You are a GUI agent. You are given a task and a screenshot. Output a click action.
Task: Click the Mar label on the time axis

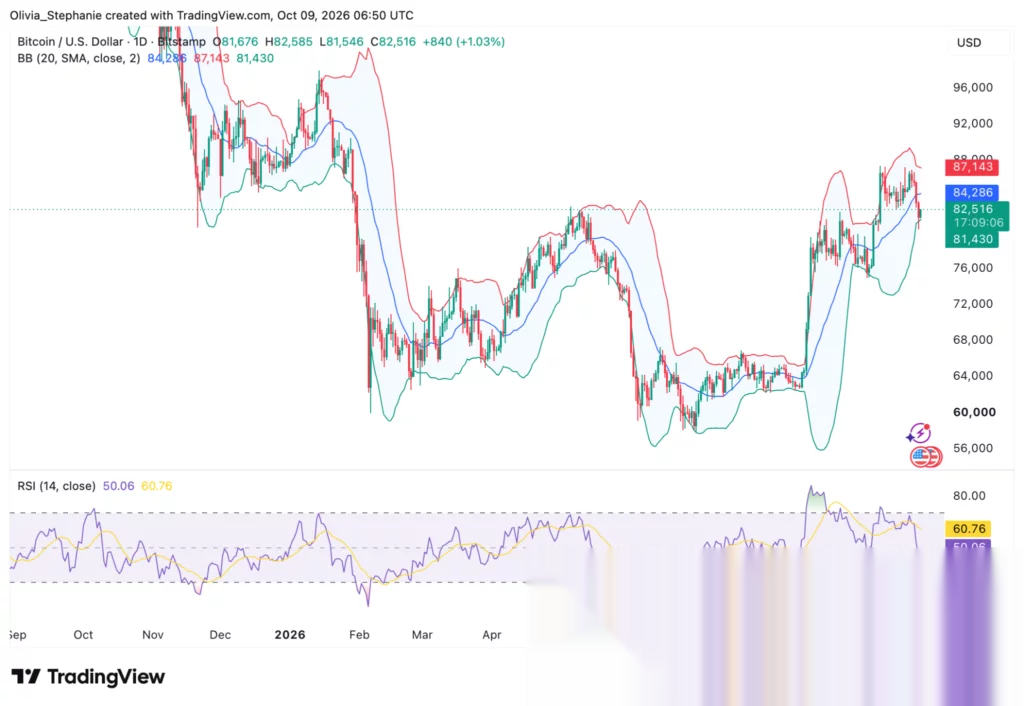click(422, 635)
